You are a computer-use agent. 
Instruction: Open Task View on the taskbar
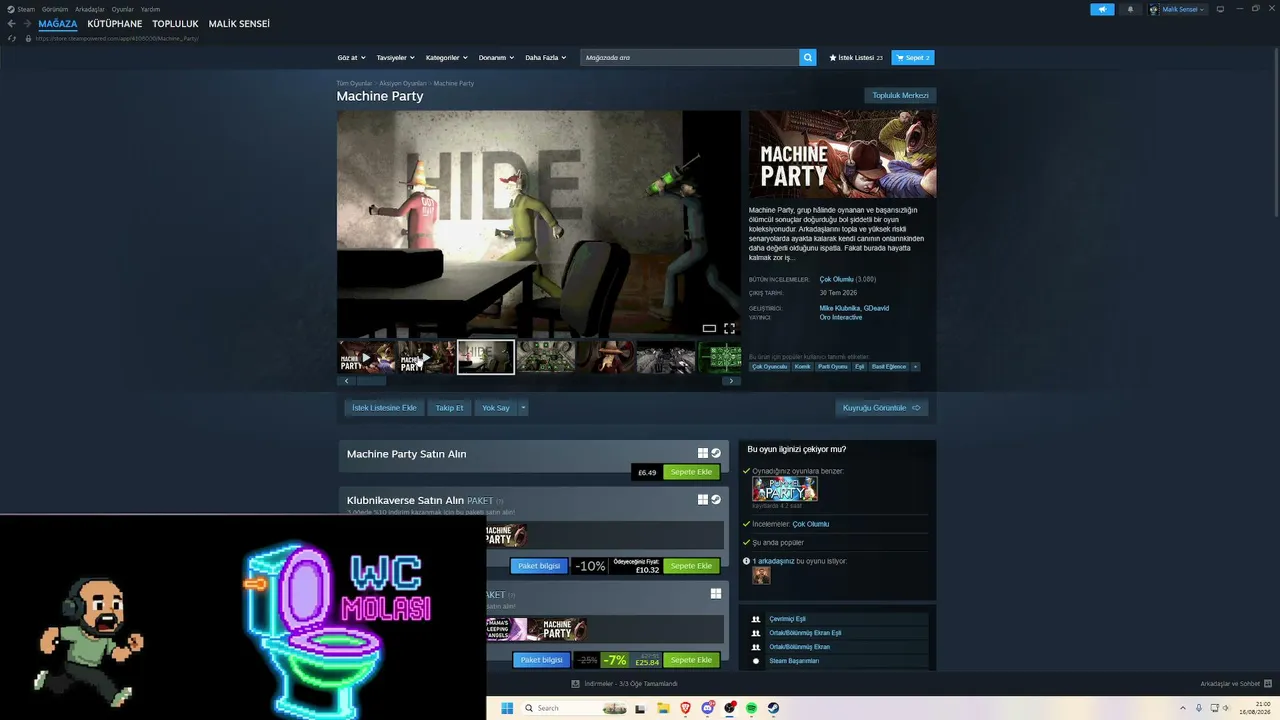[641, 708]
